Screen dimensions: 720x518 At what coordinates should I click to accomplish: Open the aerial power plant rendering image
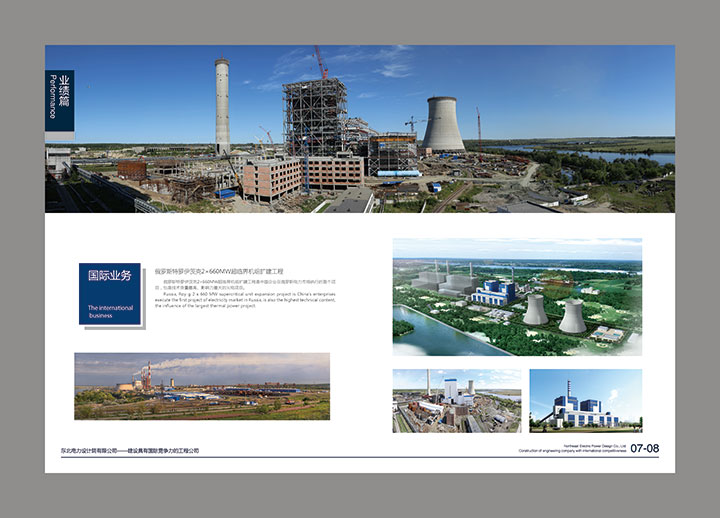tap(517, 297)
